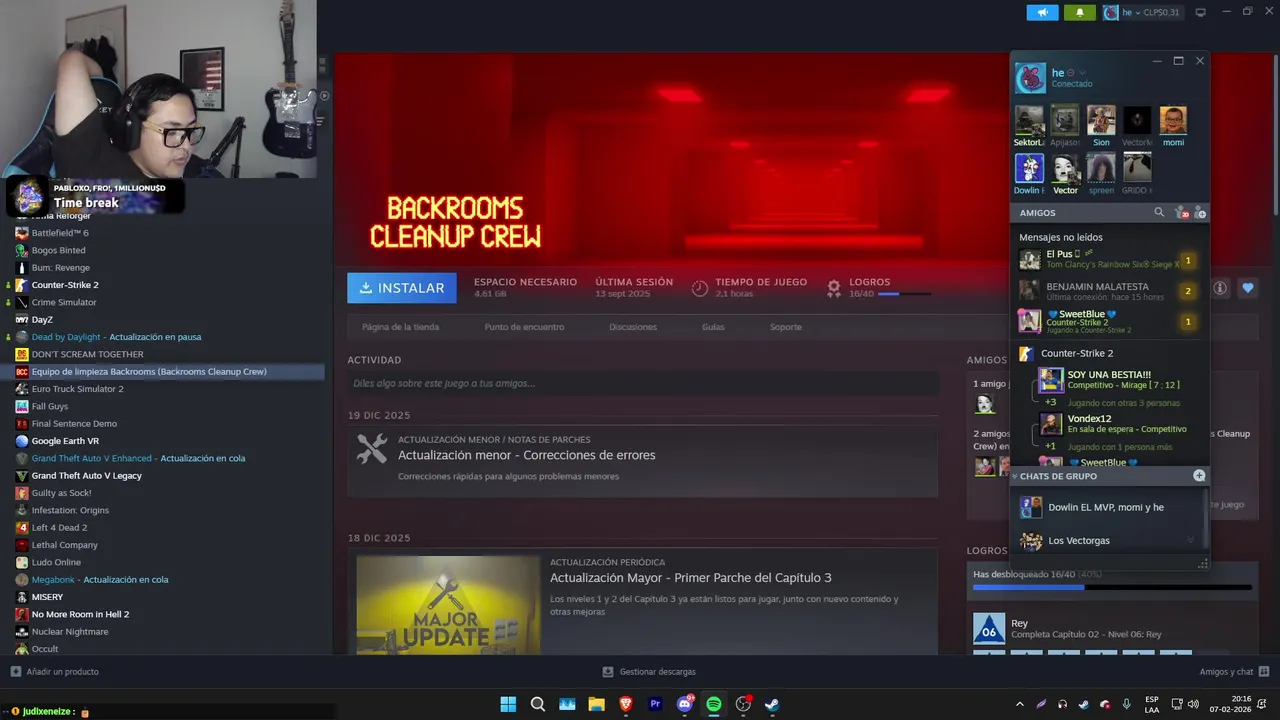Click the small Logros progress bar beside INSTALAR
The height and width of the screenshot is (720, 1280).
[905, 294]
